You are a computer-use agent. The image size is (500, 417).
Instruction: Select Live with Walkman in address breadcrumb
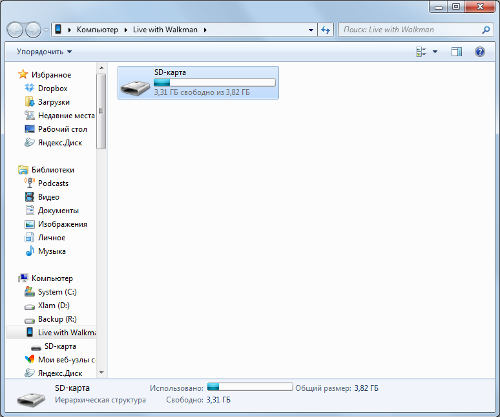coord(165,30)
